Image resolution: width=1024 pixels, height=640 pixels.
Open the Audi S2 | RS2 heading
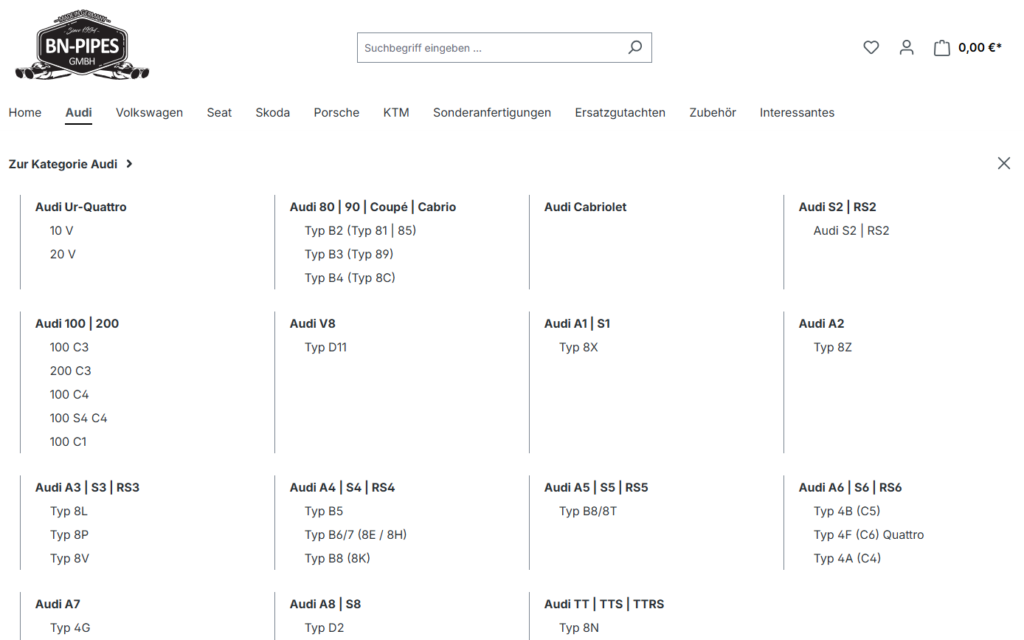pos(837,207)
